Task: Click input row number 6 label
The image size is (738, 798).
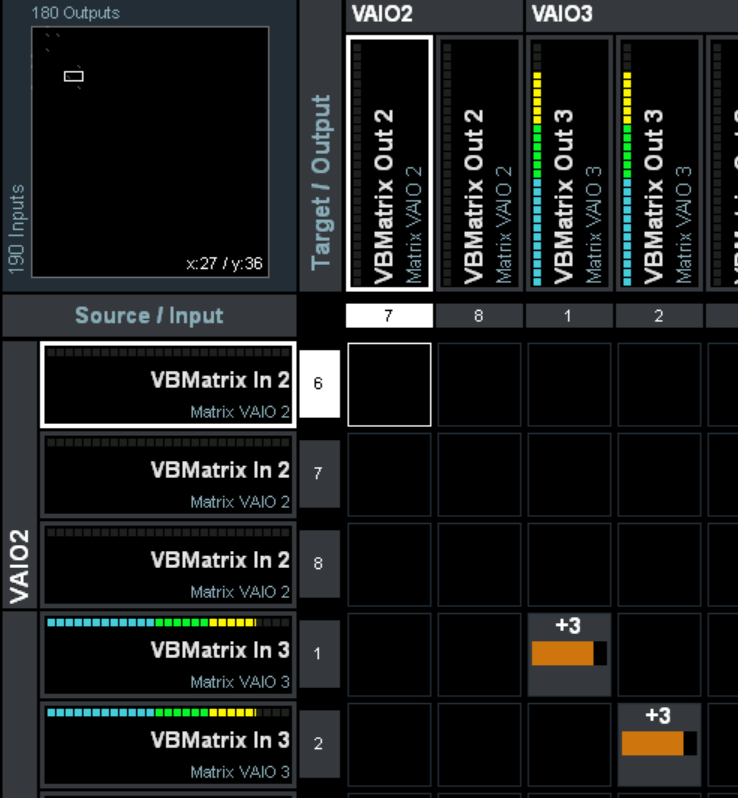Action: [319, 384]
